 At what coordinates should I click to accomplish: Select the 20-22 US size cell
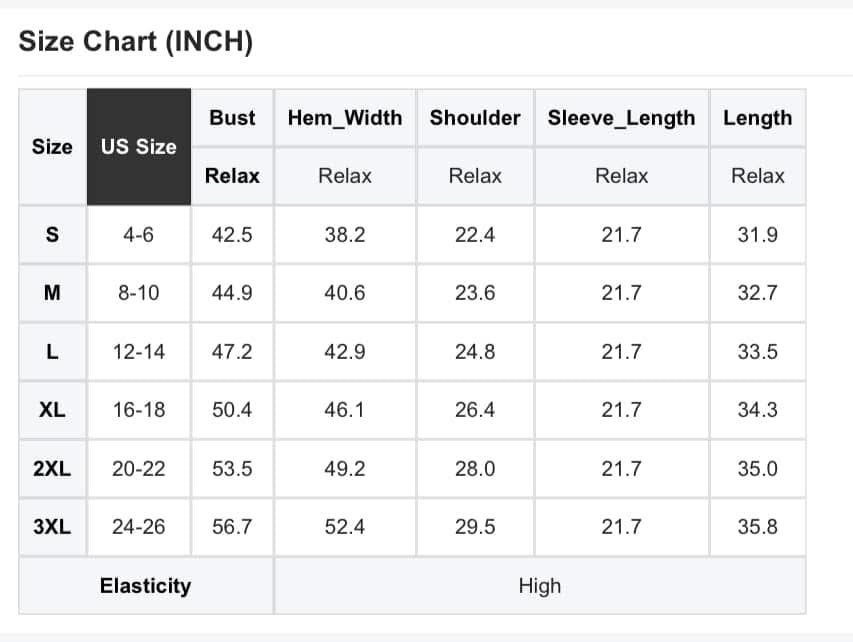click(x=139, y=469)
